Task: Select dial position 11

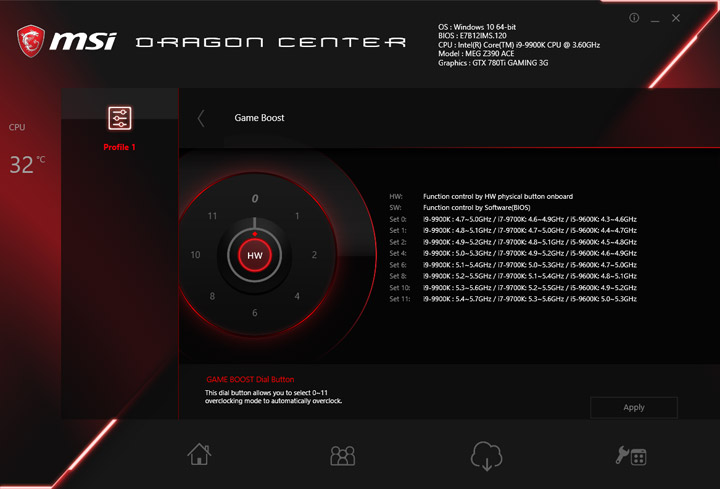Action: click(212, 216)
